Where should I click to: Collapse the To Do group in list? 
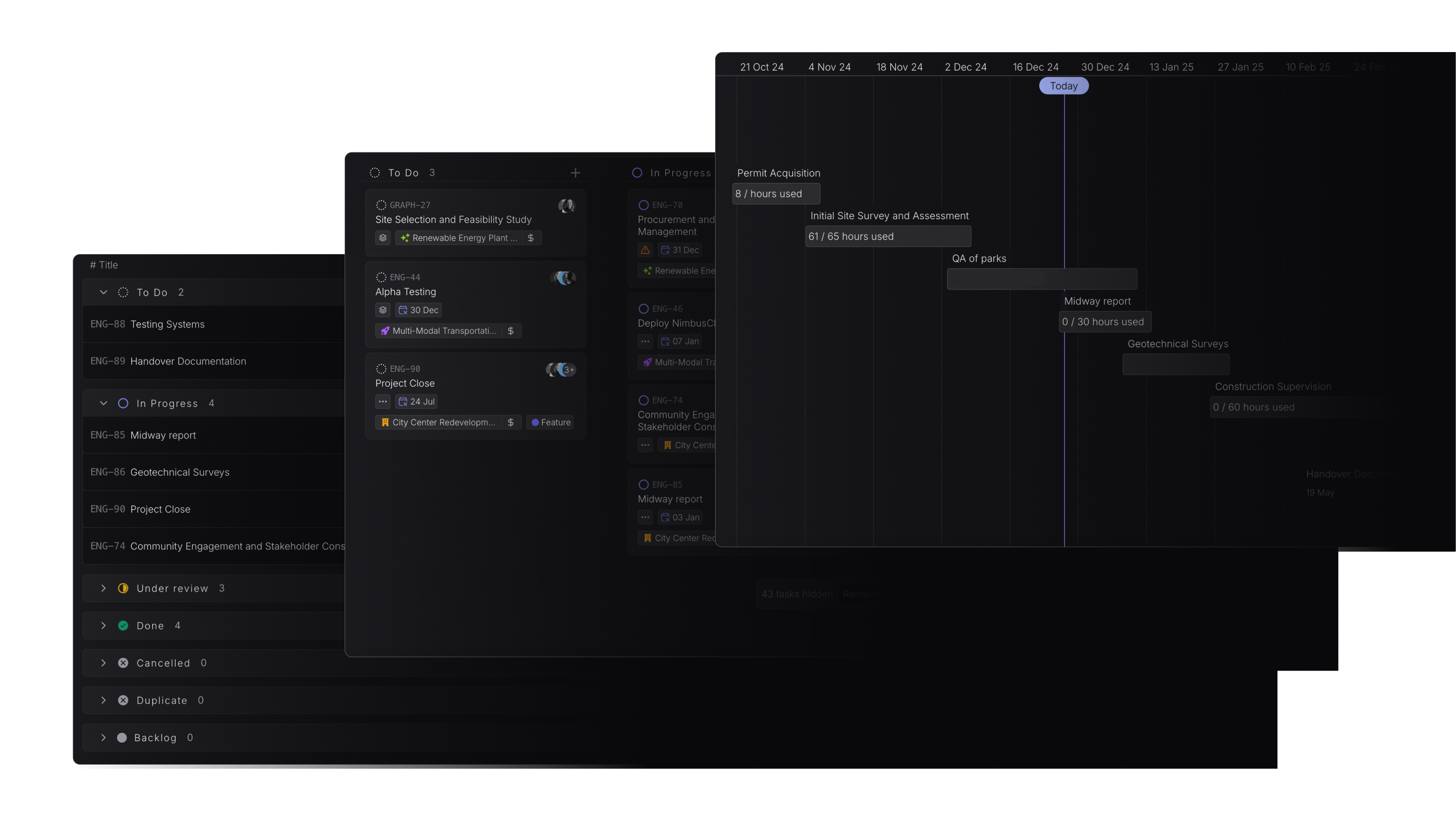click(x=104, y=292)
